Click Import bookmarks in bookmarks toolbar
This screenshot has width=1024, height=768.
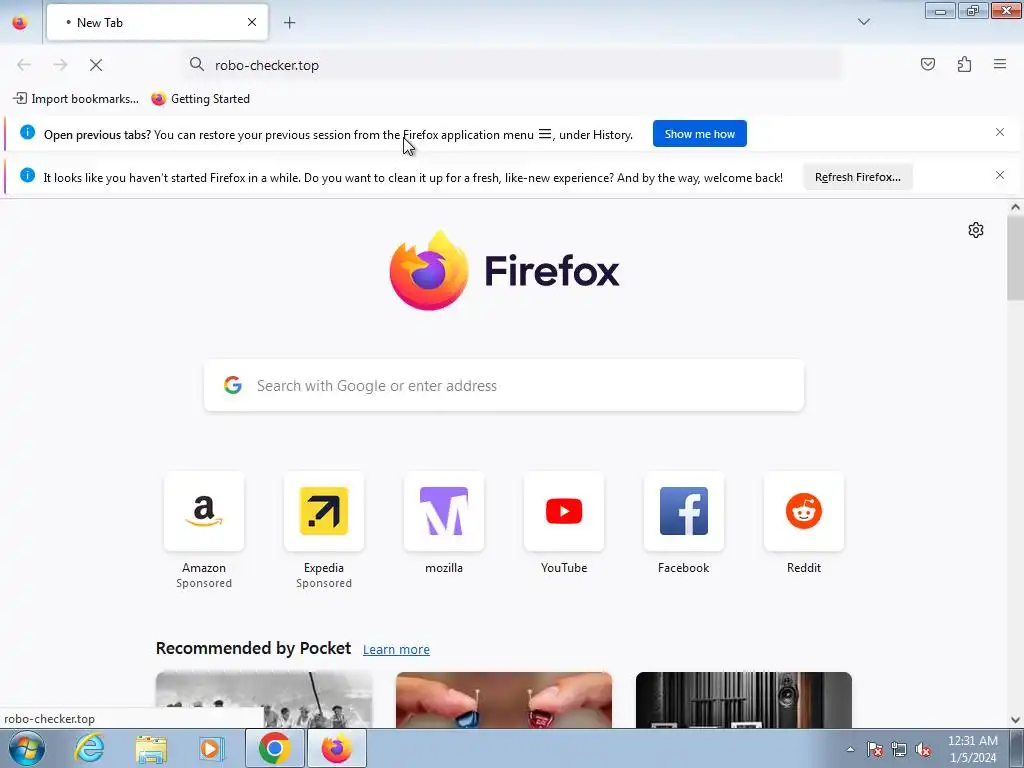pyautogui.click(x=76, y=99)
